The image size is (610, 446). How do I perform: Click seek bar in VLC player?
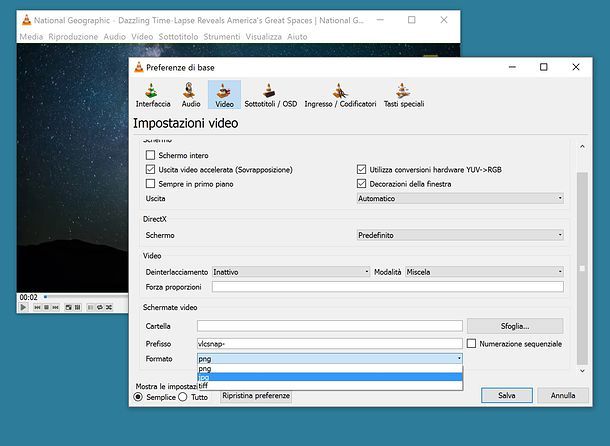[x=86, y=297]
